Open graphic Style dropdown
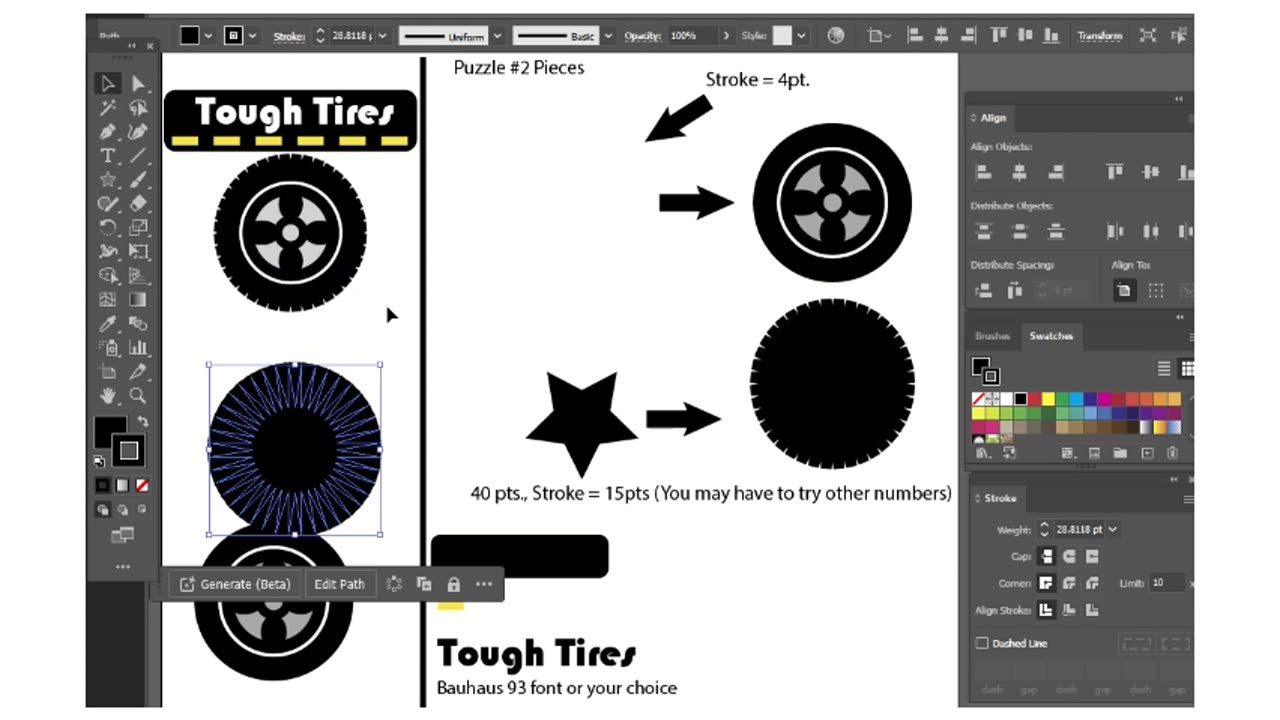1280x720 pixels. click(802, 35)
